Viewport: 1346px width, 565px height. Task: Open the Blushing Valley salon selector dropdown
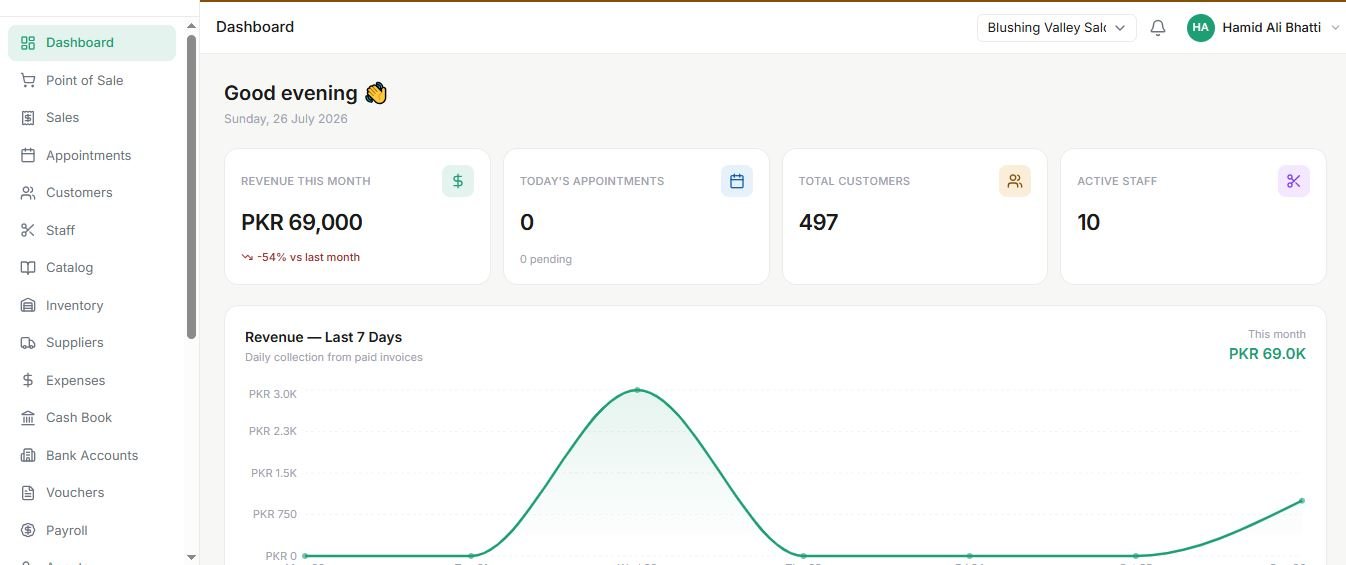coord(1057,28)
